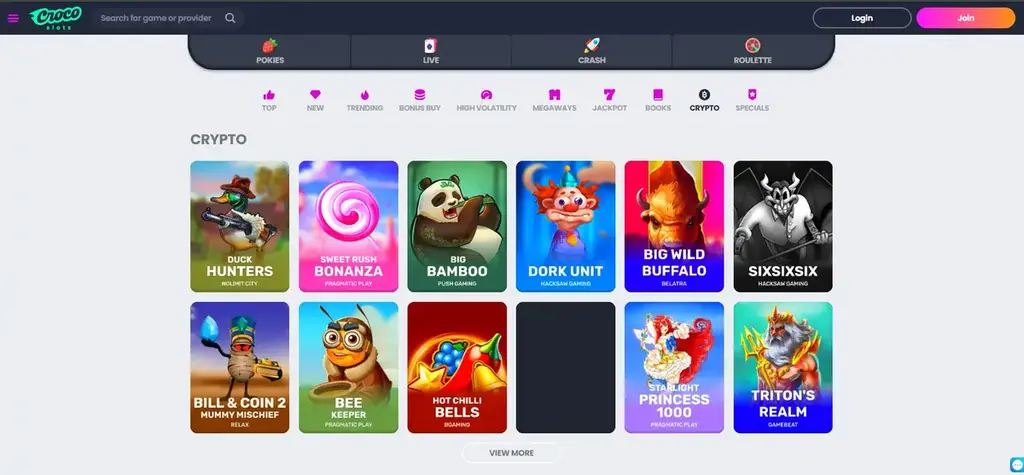Open the Roulette category tab
1024x475 pixels.
pyautogui.click(x=752, y=51)
